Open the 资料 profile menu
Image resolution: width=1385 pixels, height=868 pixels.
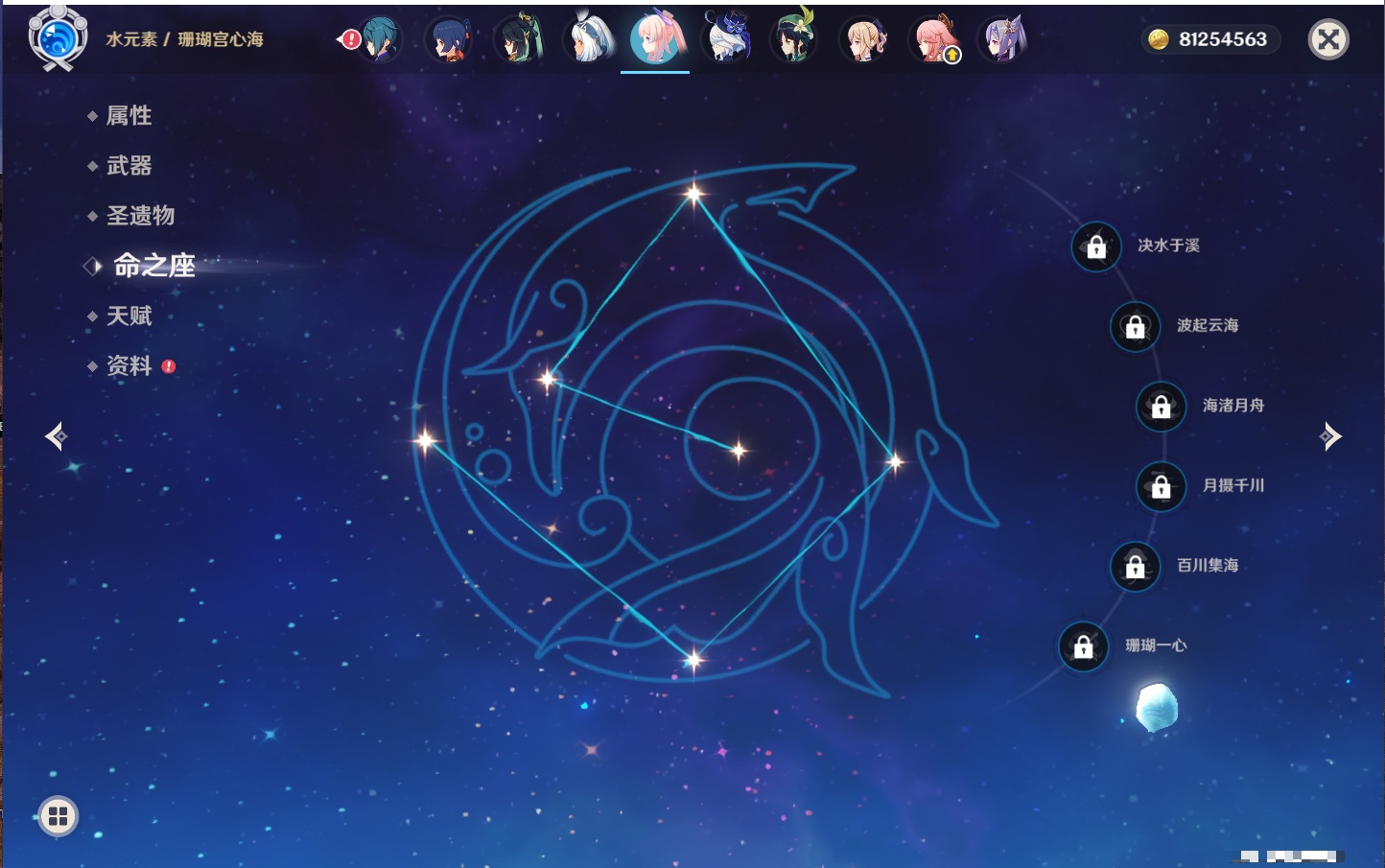(129, 365)
